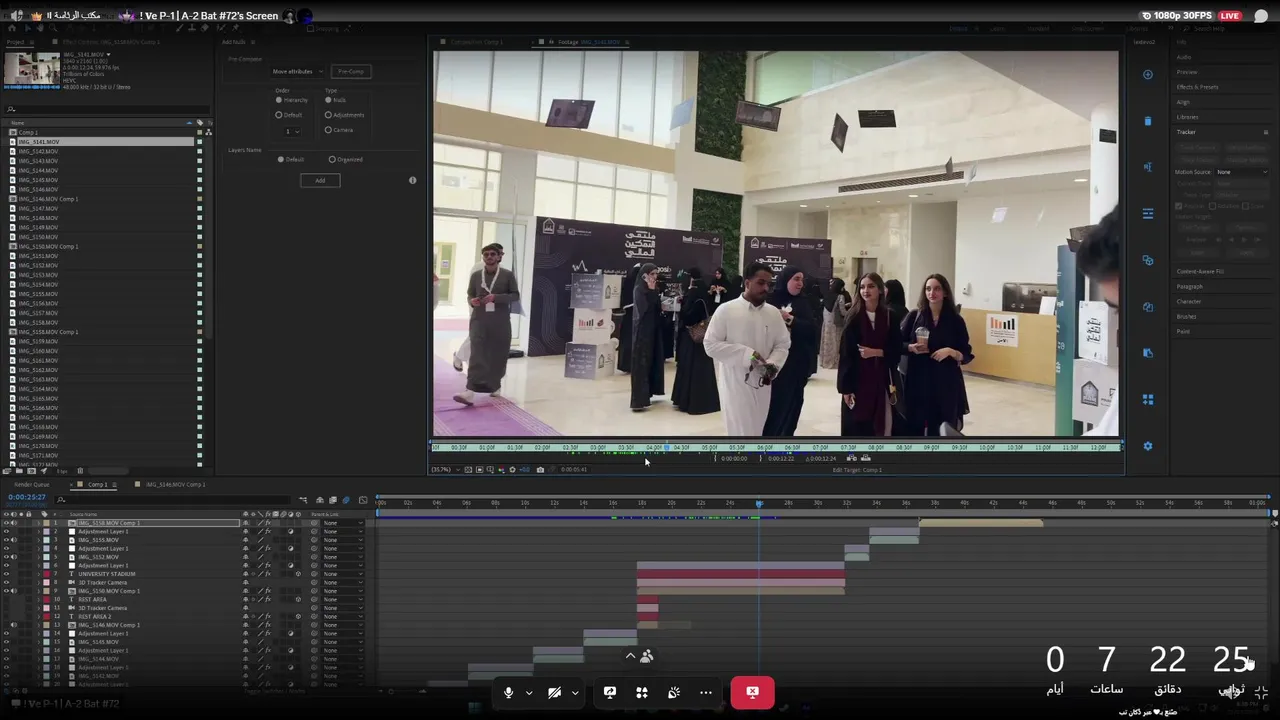Open the Parent dropdown for layer 1
This screenshot has height=720, width=1280.
(343, 523)
